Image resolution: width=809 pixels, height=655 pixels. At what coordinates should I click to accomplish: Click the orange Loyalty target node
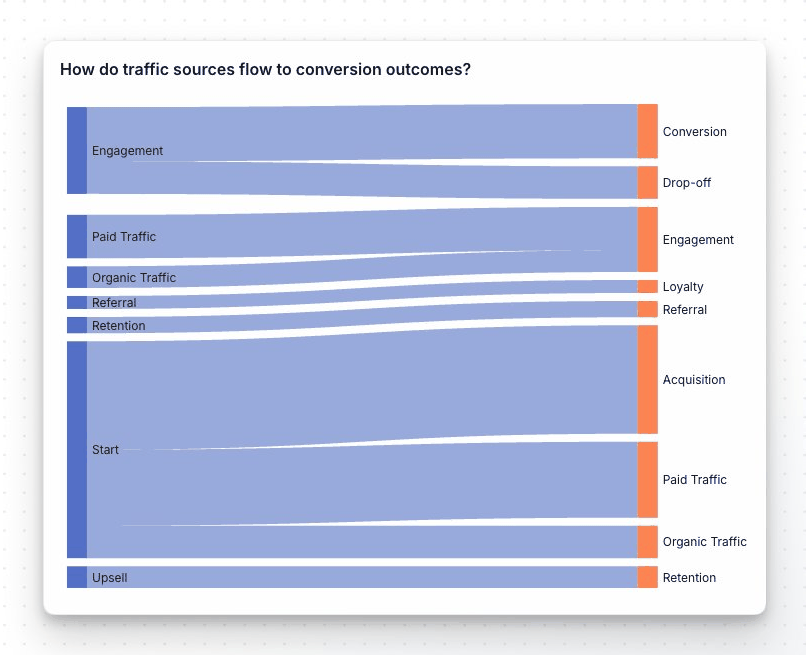click(x=648, y=286)
